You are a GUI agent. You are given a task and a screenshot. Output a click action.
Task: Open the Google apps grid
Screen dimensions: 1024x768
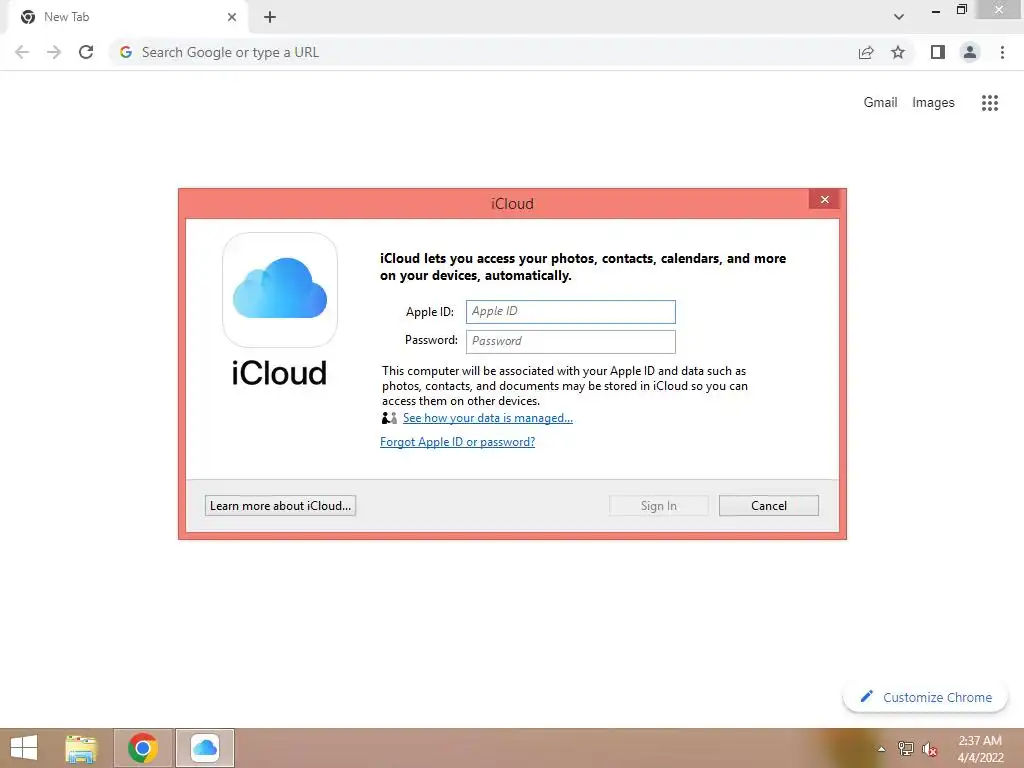[990, 103]
